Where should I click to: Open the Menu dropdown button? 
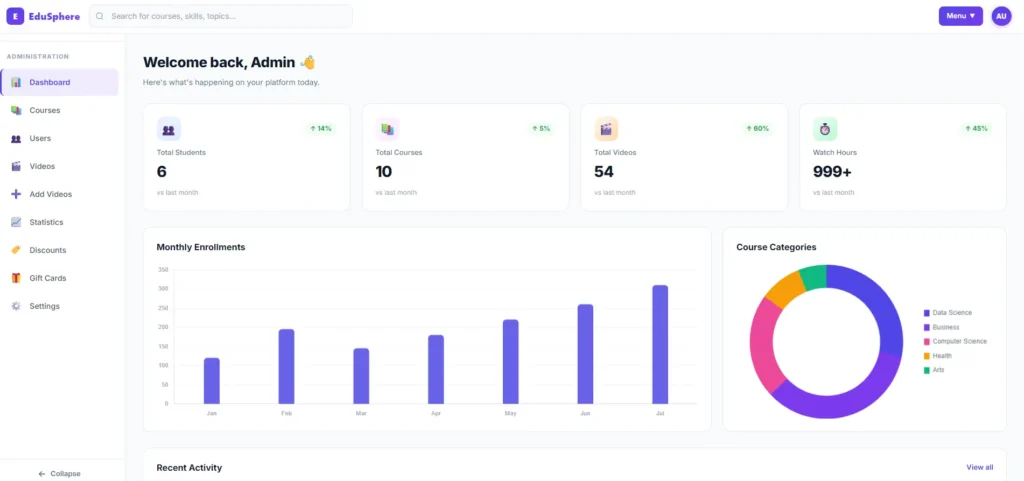coord(961,16)
